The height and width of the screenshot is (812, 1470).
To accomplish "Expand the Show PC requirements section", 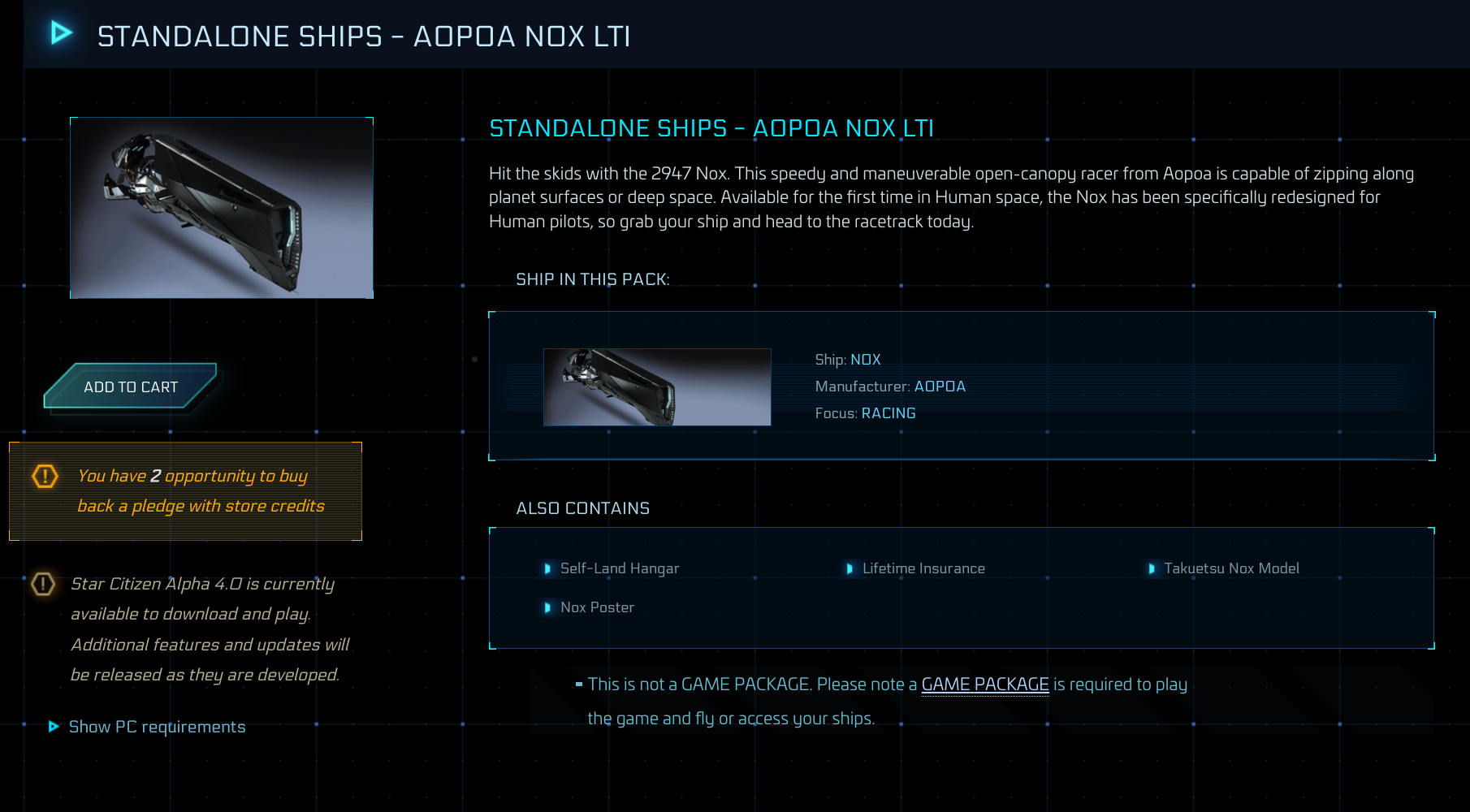I will point(157,726).
